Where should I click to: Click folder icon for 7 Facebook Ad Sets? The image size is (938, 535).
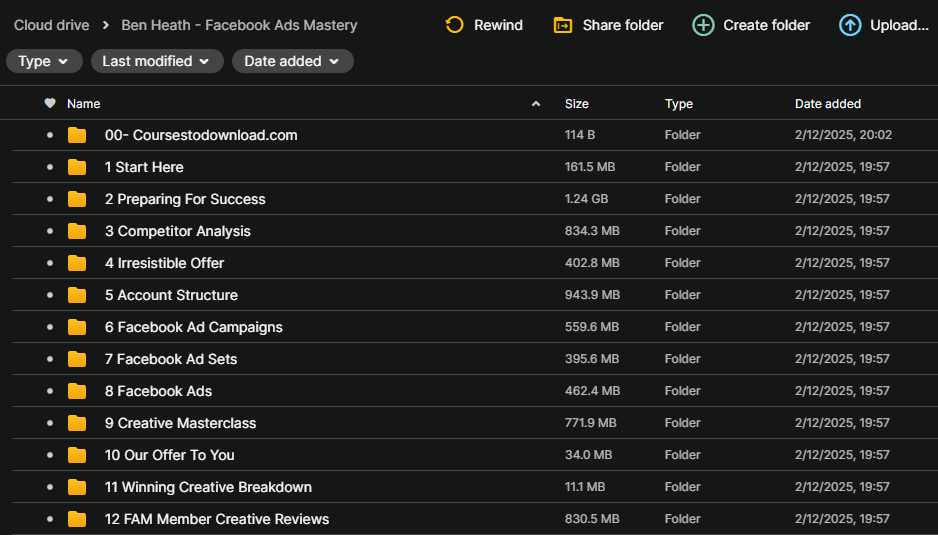pyautogui.click(x=77, y=359)
